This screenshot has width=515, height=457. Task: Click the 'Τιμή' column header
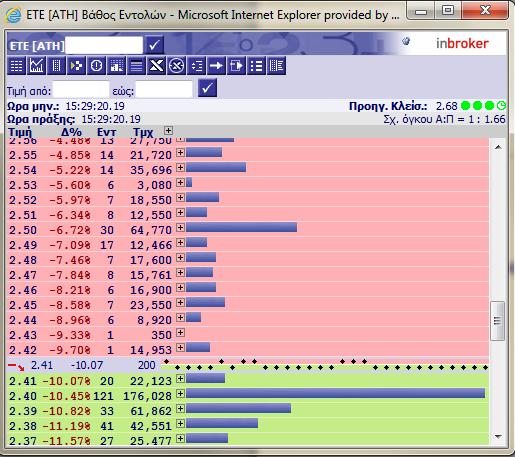click(20, 132)
